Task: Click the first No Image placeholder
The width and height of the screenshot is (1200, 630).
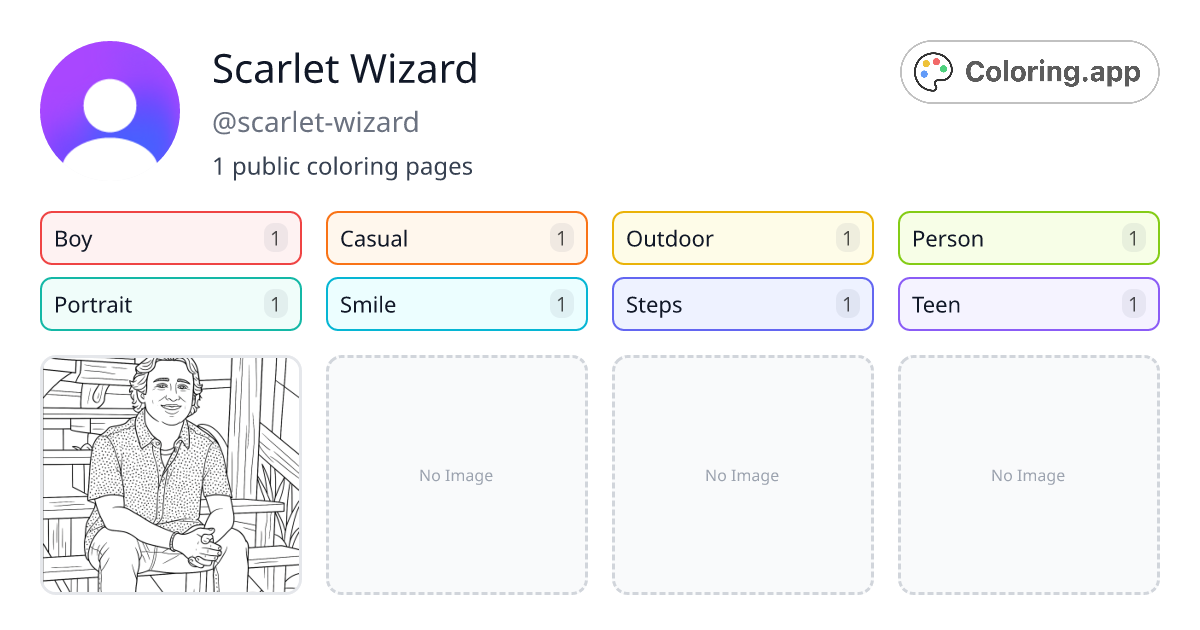Action: tap(456, 475)
